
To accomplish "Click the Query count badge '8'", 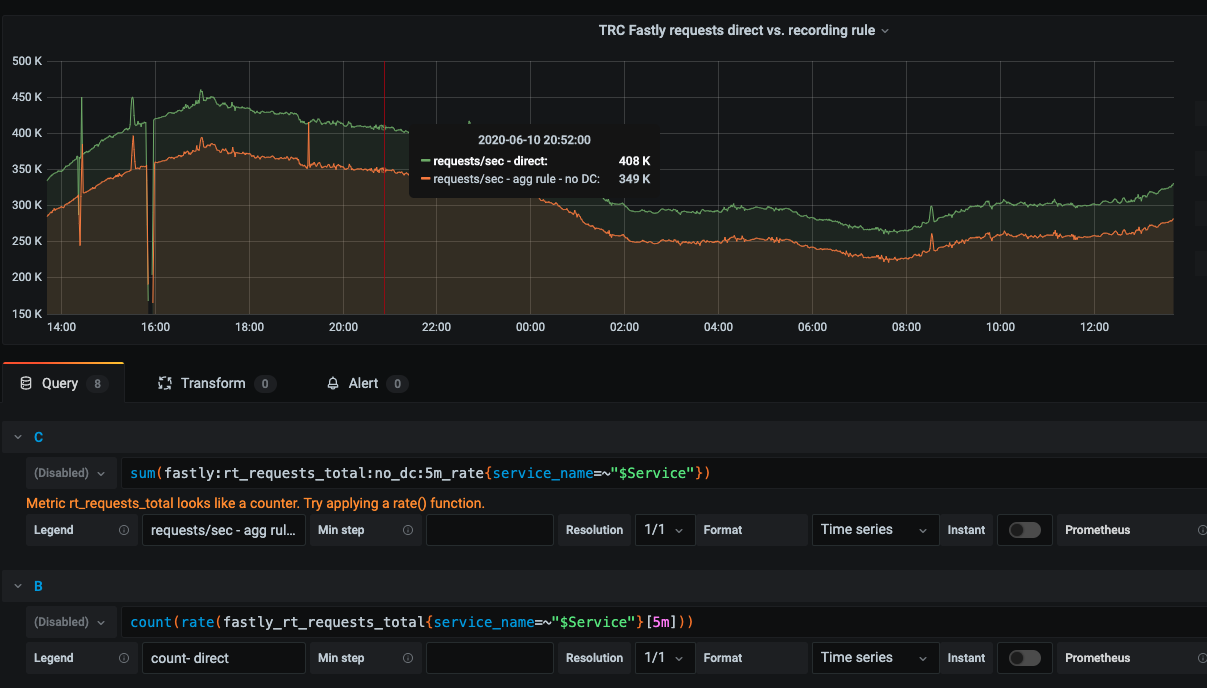I will coord(97,383).
